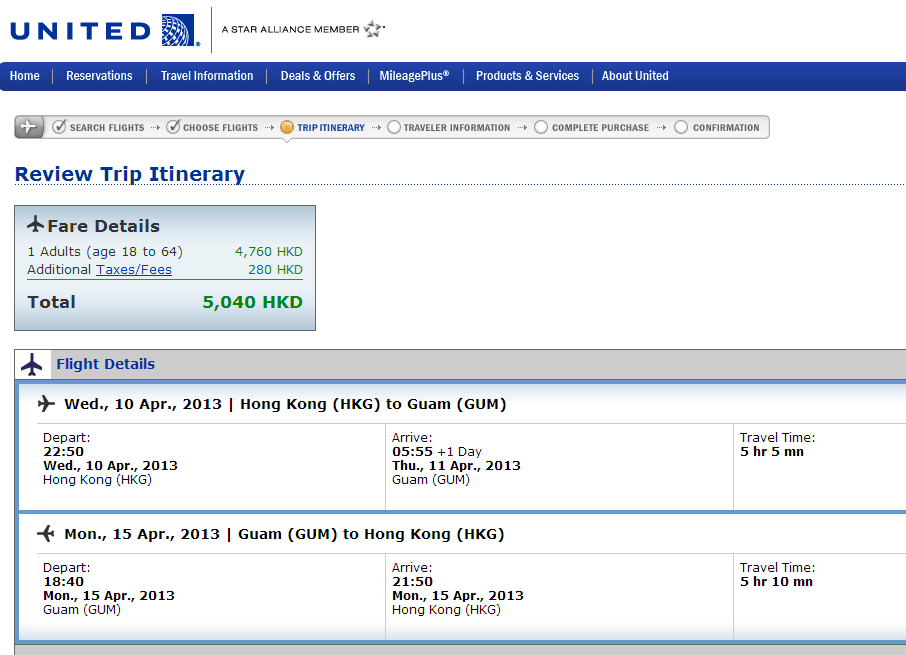Select the Confirmation step circle
This screenshot has width=906, height=655.
click(x=681, y=127)
